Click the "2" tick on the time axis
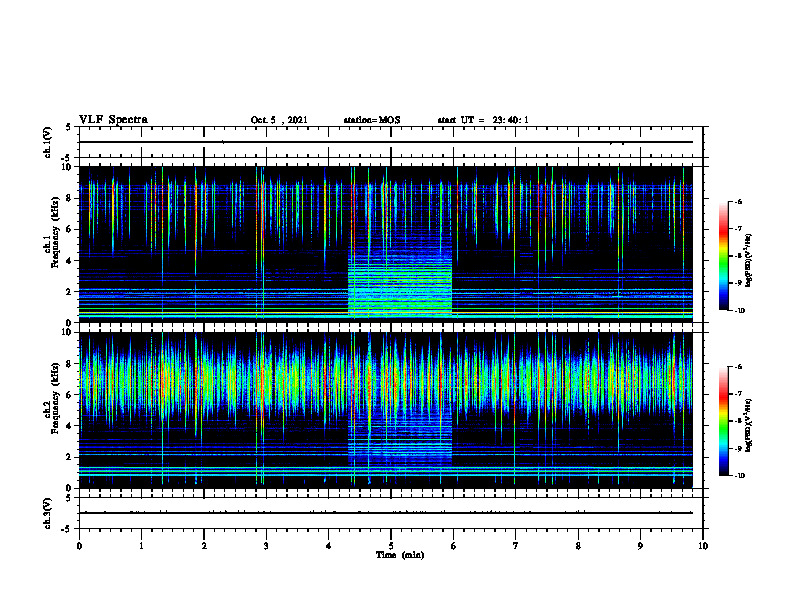 click(204, 546)
